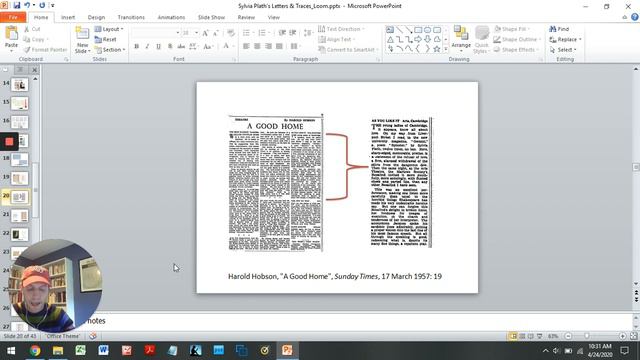This screenshot has width=640, height=360.
Task: Open the Arrange menu
Action: tap(461, 39)
